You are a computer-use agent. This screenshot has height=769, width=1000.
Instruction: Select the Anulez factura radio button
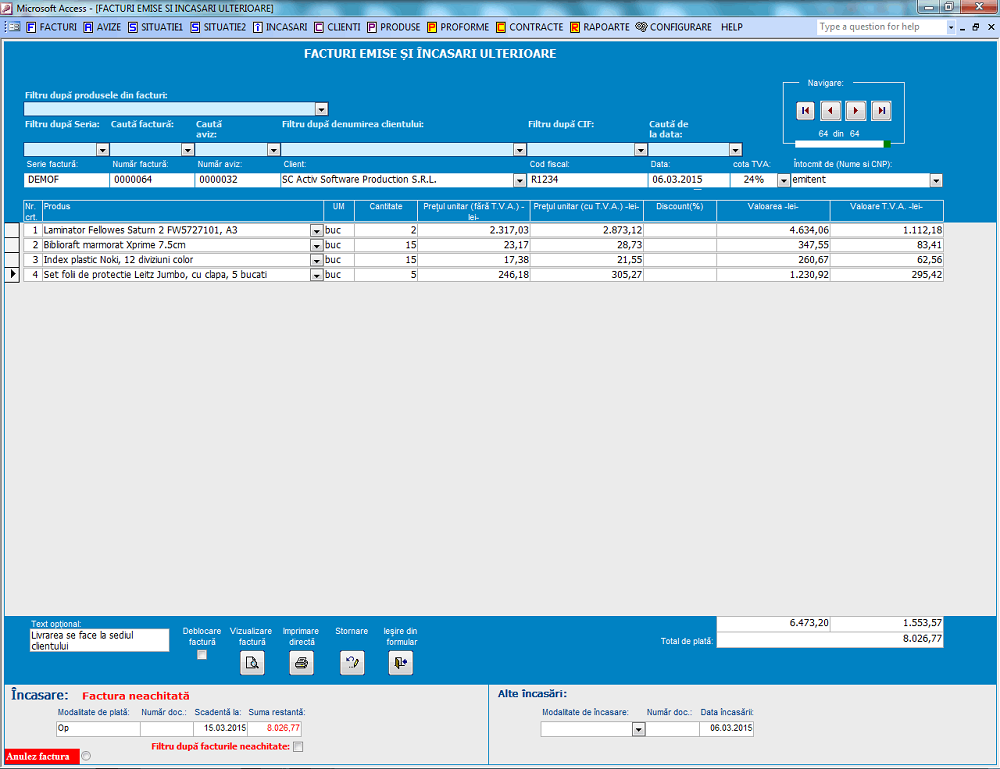(x=86, y=756)
